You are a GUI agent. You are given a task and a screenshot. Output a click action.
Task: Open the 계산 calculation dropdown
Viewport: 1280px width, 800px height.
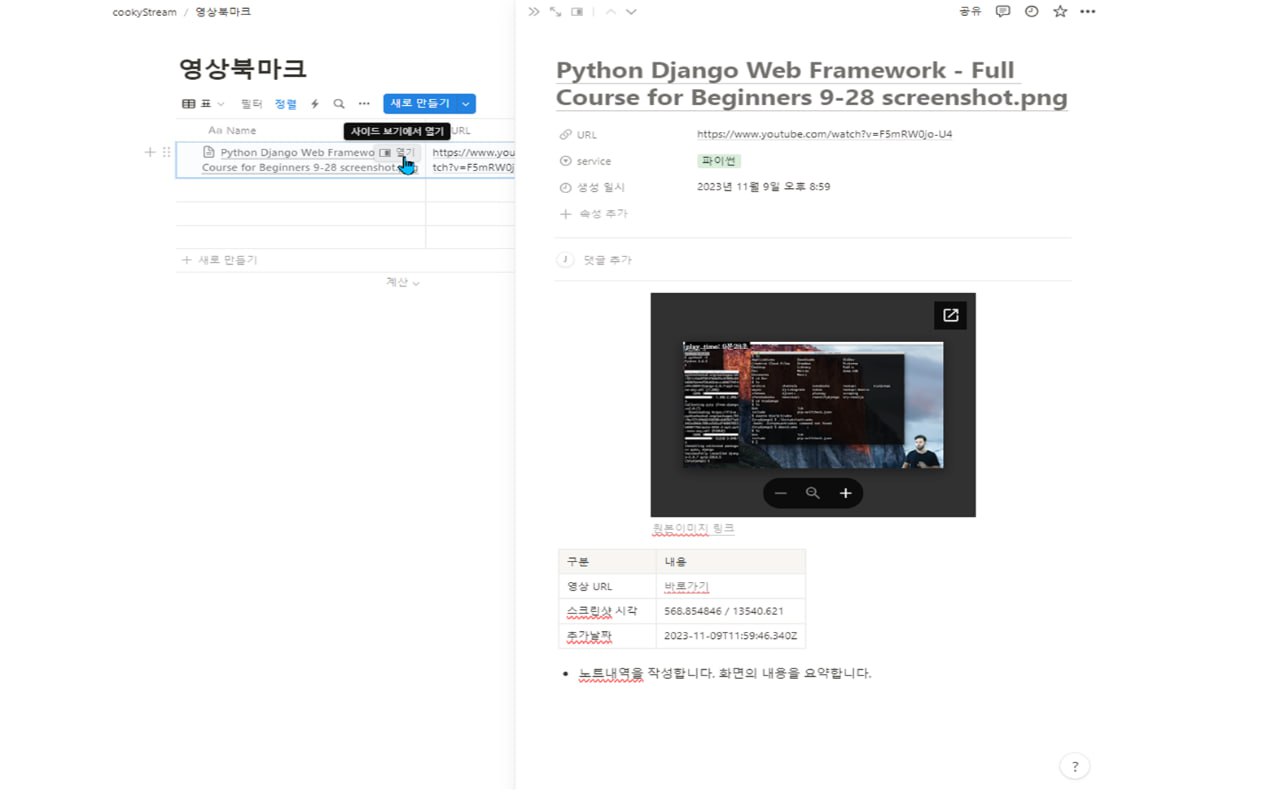click(x=402, y=282)
